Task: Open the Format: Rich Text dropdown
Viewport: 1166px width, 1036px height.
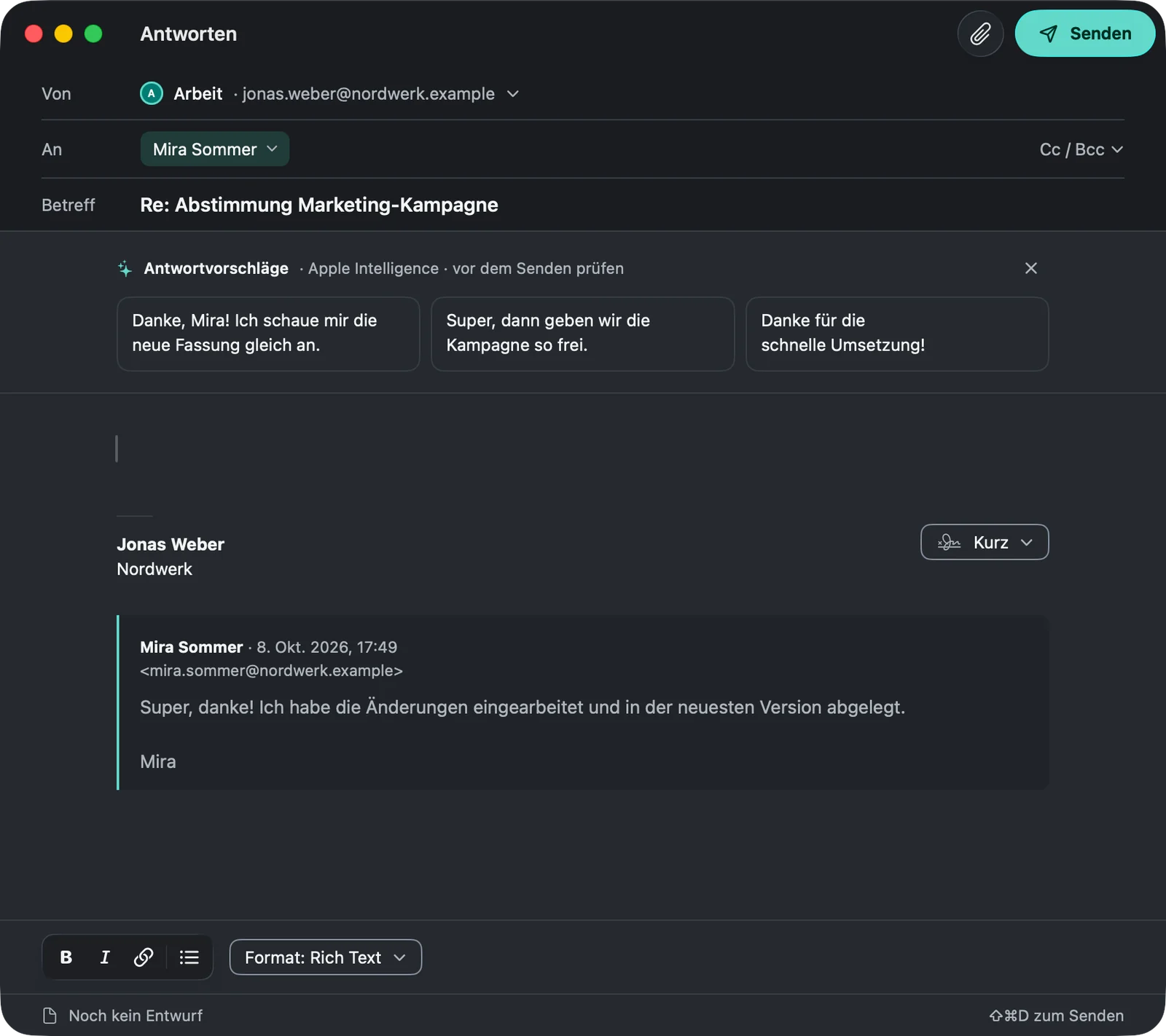Action: coord(326,957)
